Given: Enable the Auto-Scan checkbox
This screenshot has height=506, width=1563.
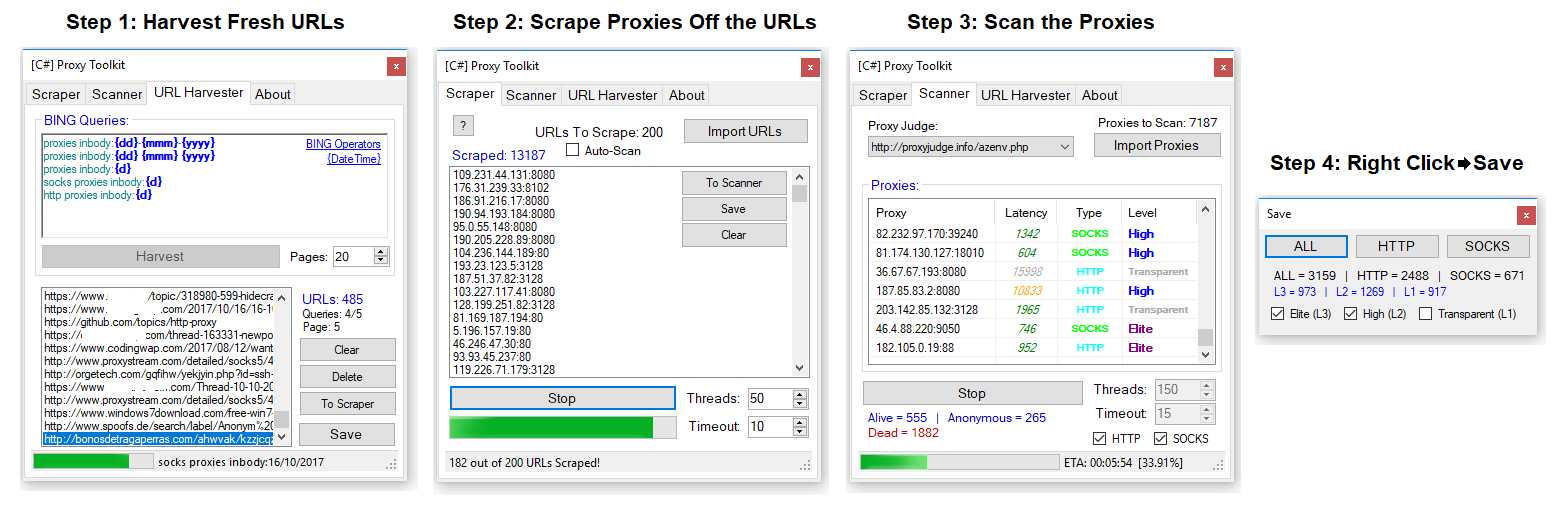Looking at the screenshot, I should [x=573, y=151].
